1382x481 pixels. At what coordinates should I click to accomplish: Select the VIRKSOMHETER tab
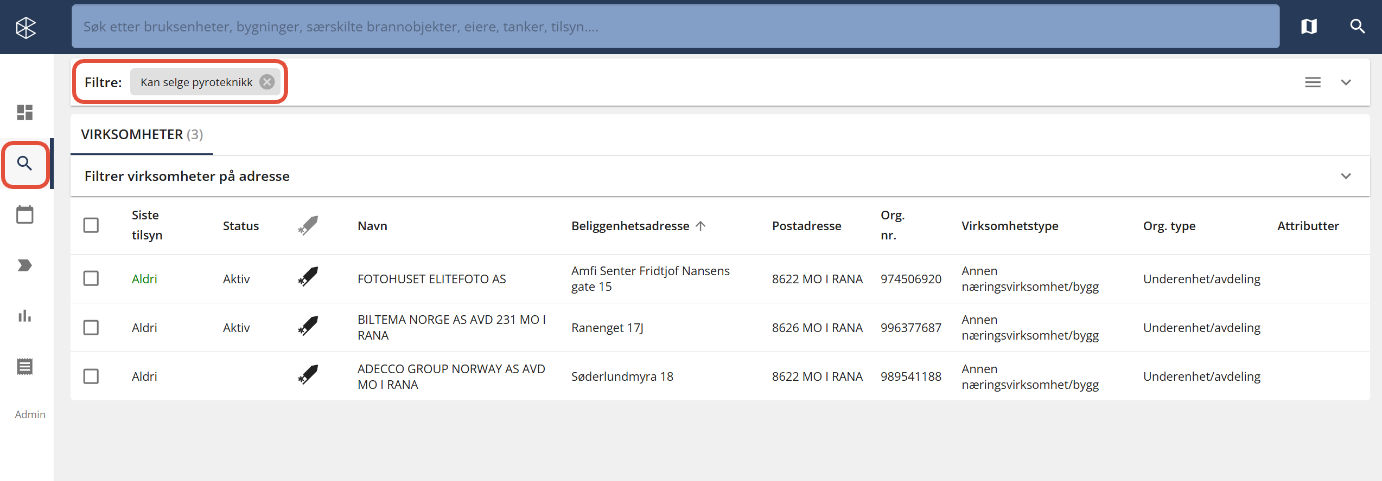coord(142,134)
